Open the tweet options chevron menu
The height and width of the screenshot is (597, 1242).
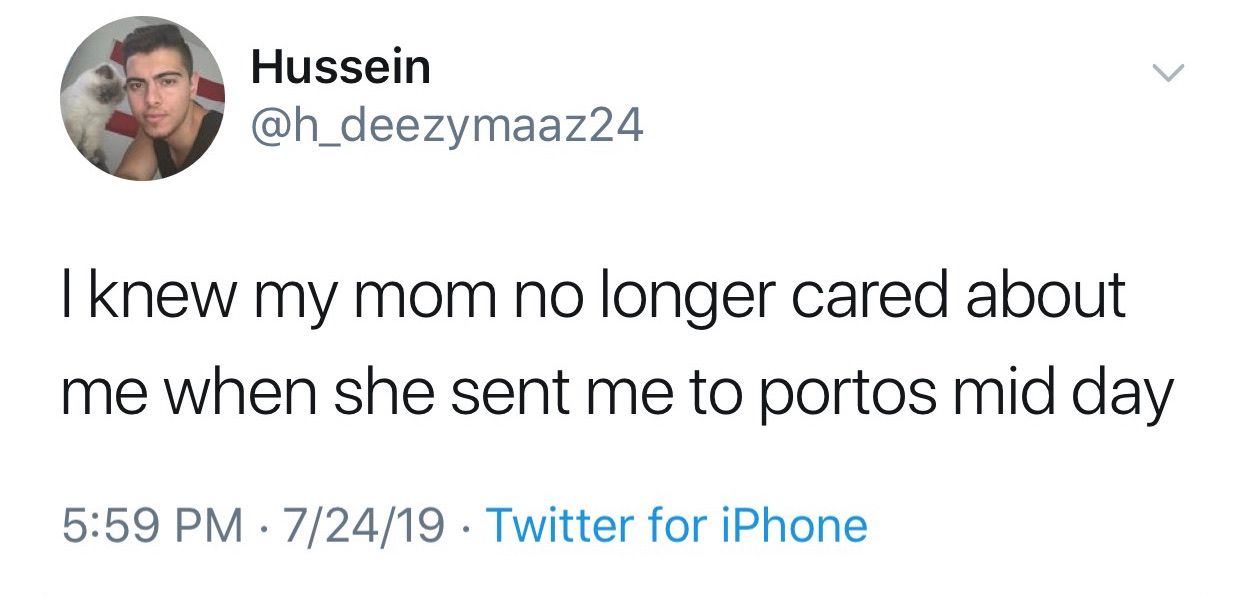tap(1167, 73)
